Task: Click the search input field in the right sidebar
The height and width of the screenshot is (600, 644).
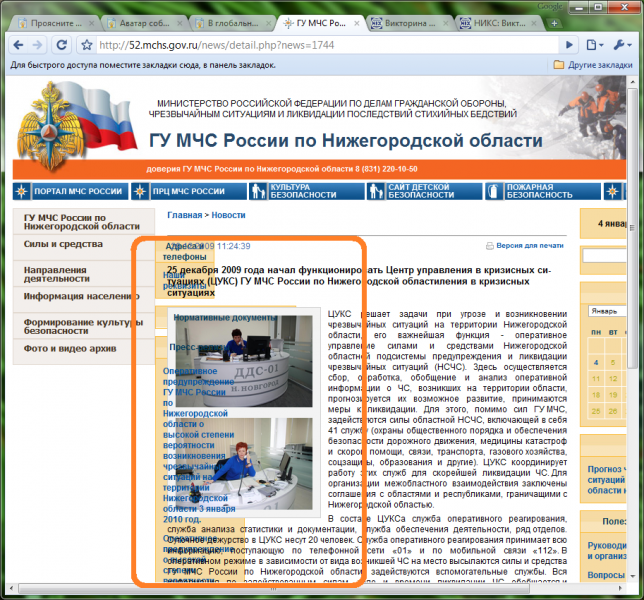Action: [605, 256]
